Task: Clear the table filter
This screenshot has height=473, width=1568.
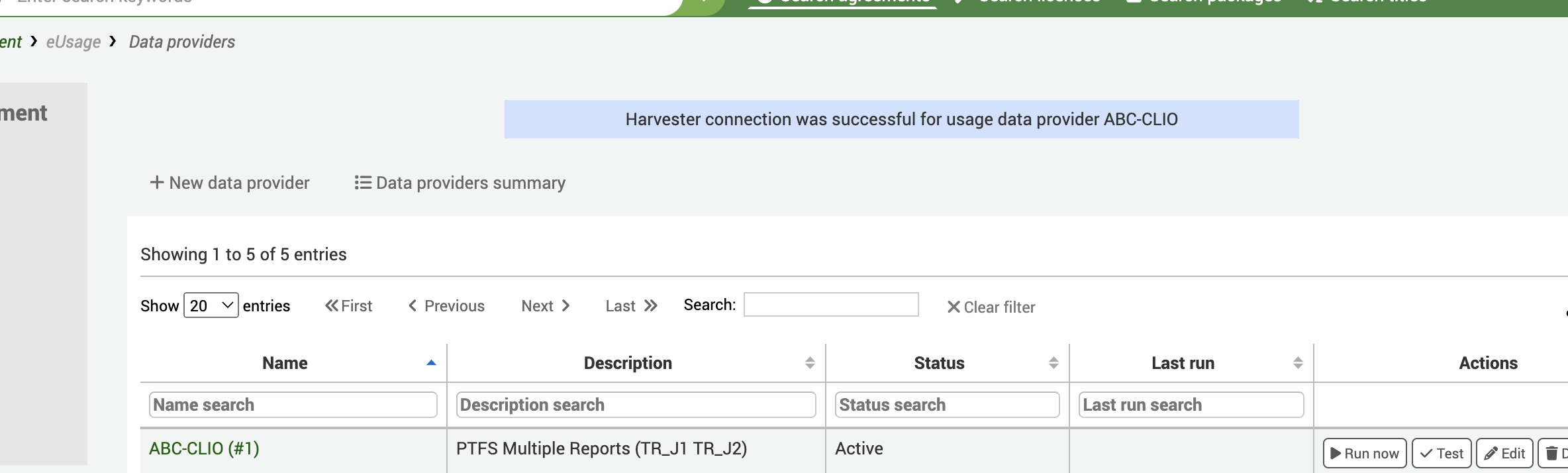Action: point(991,307)
